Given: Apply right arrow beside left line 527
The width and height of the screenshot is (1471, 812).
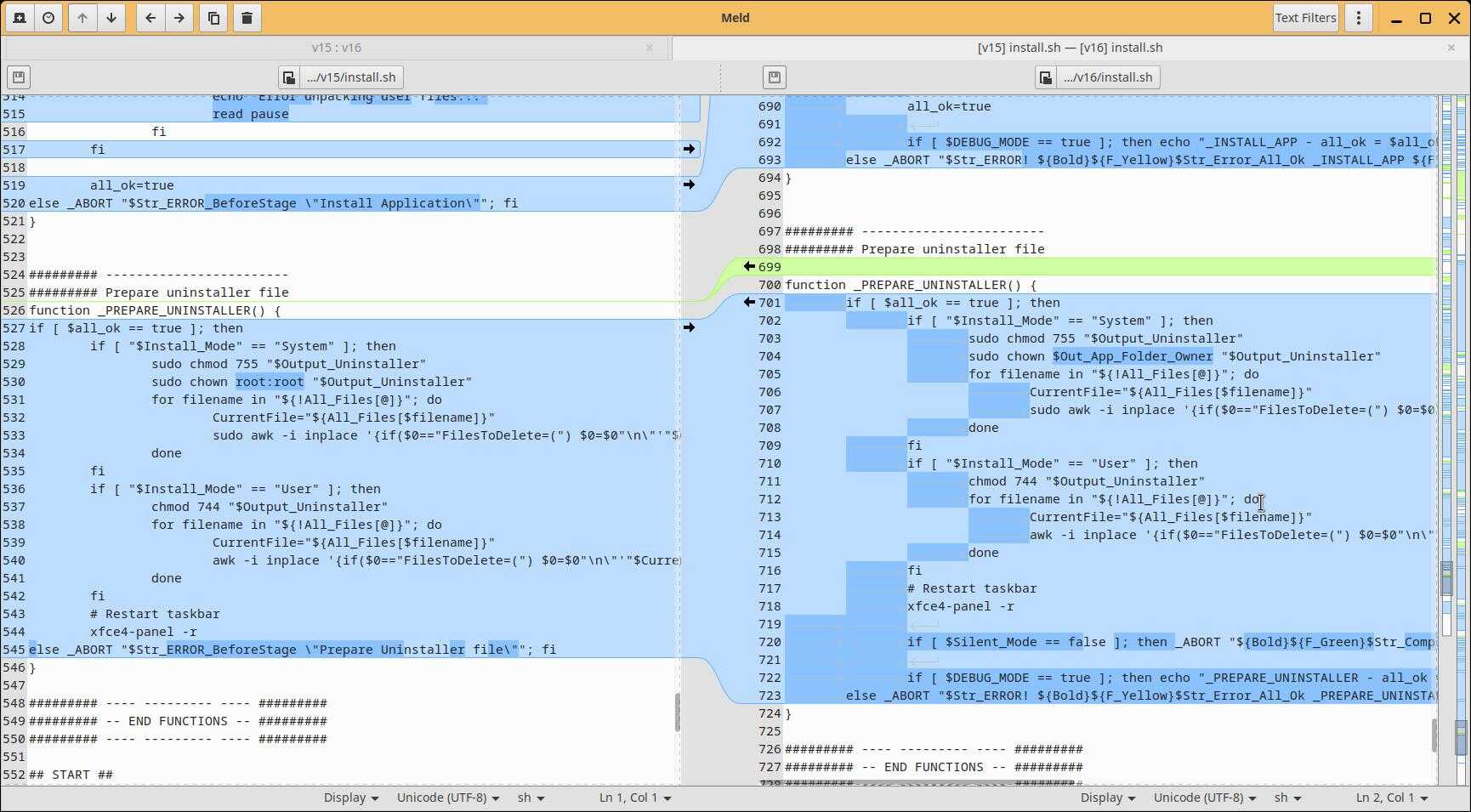Looking at the screenshot, I should point(689,327).
